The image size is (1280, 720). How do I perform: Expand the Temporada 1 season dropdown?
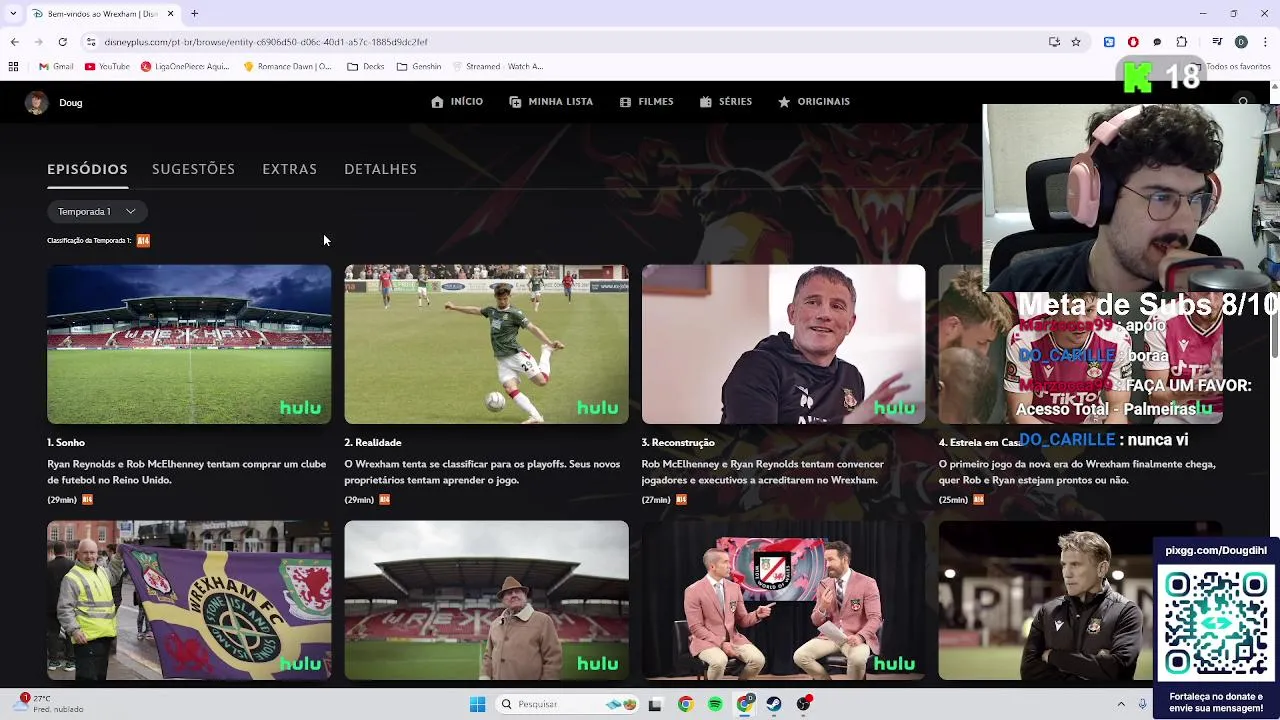coord(97,212)
